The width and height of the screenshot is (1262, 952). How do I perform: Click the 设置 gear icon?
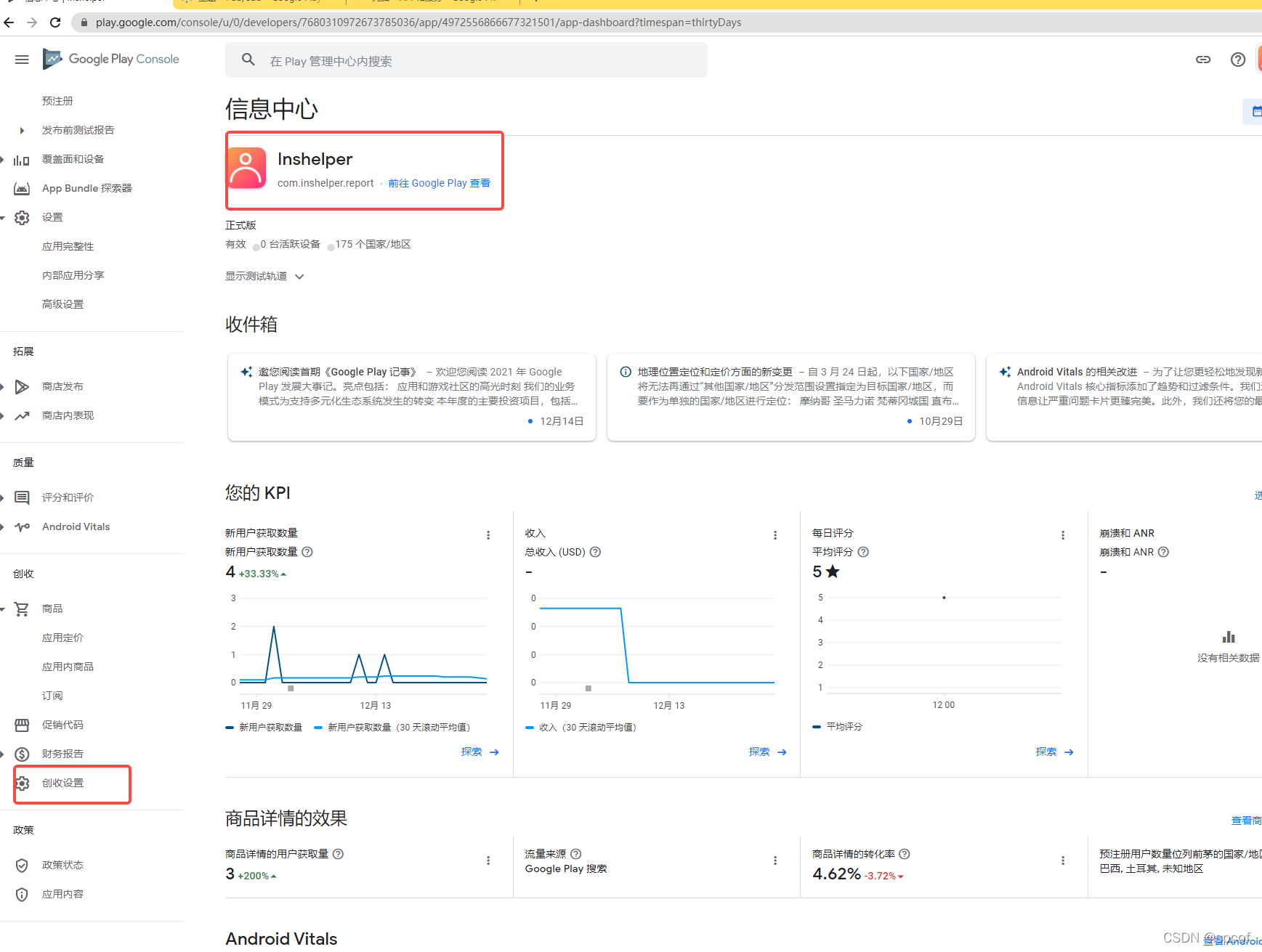(x=22, y=218)
